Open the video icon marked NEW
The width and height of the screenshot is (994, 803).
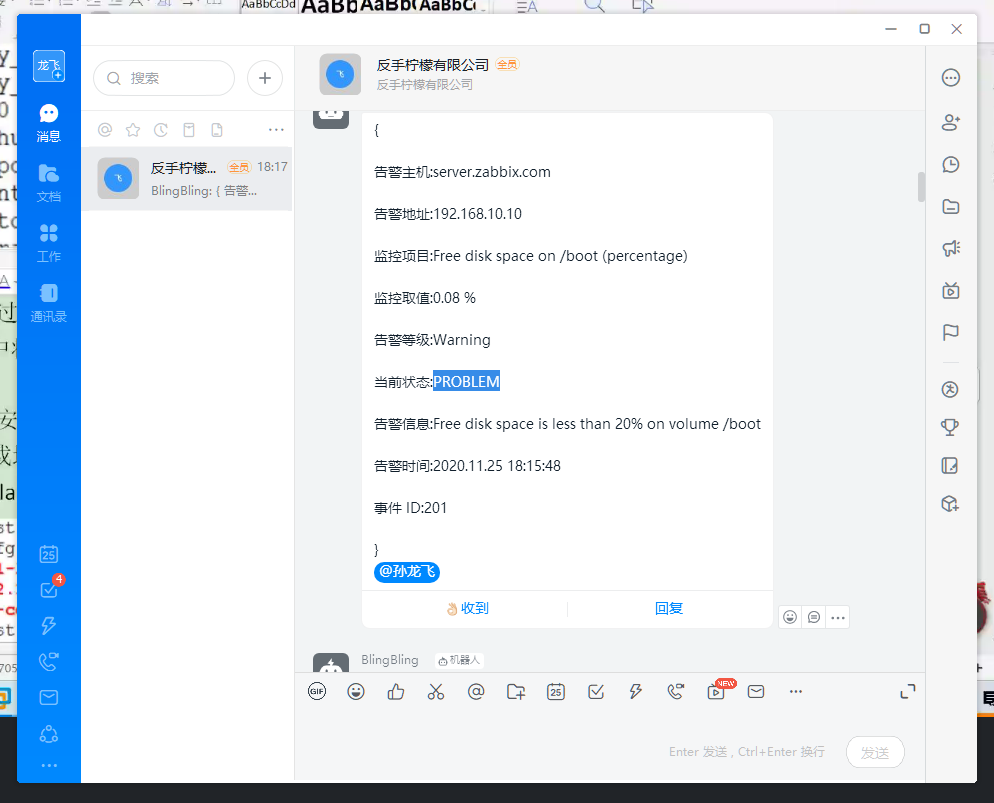point(717,690)
